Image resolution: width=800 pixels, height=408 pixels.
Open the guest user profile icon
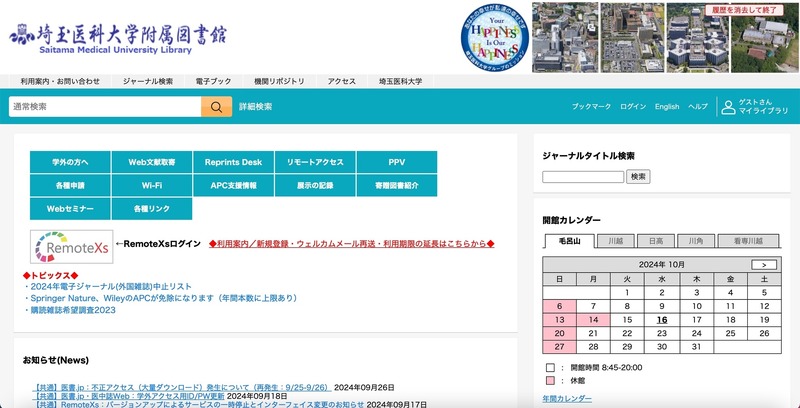725,107
